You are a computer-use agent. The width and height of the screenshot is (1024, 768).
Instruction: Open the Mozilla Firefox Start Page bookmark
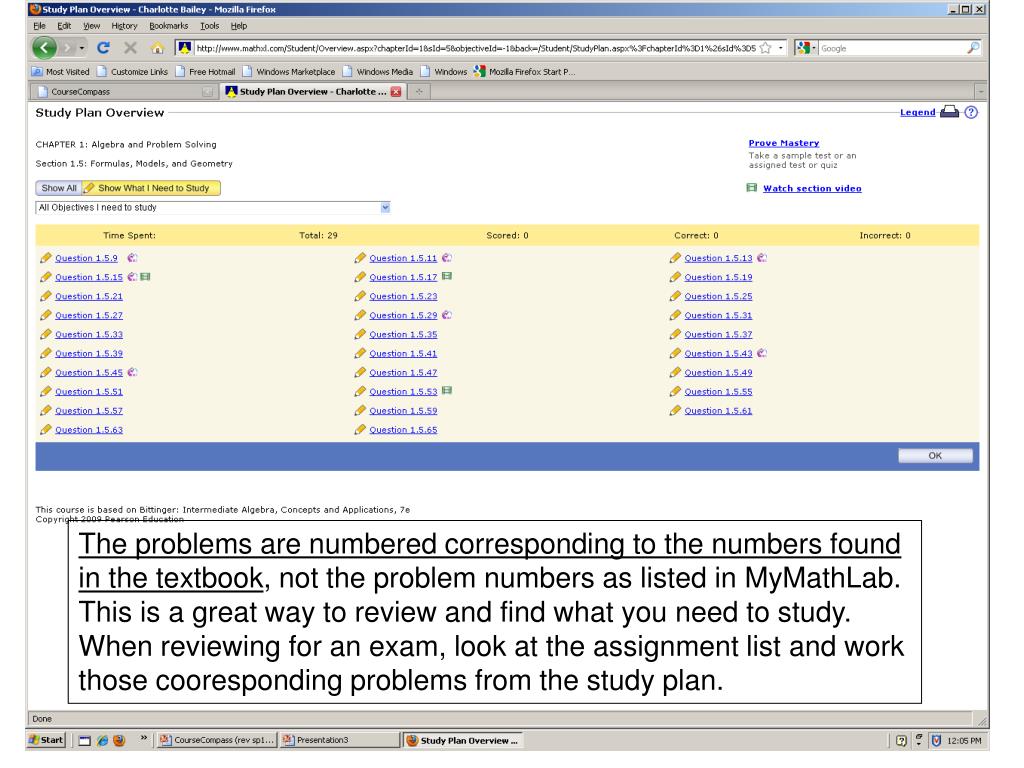(525, 72)
